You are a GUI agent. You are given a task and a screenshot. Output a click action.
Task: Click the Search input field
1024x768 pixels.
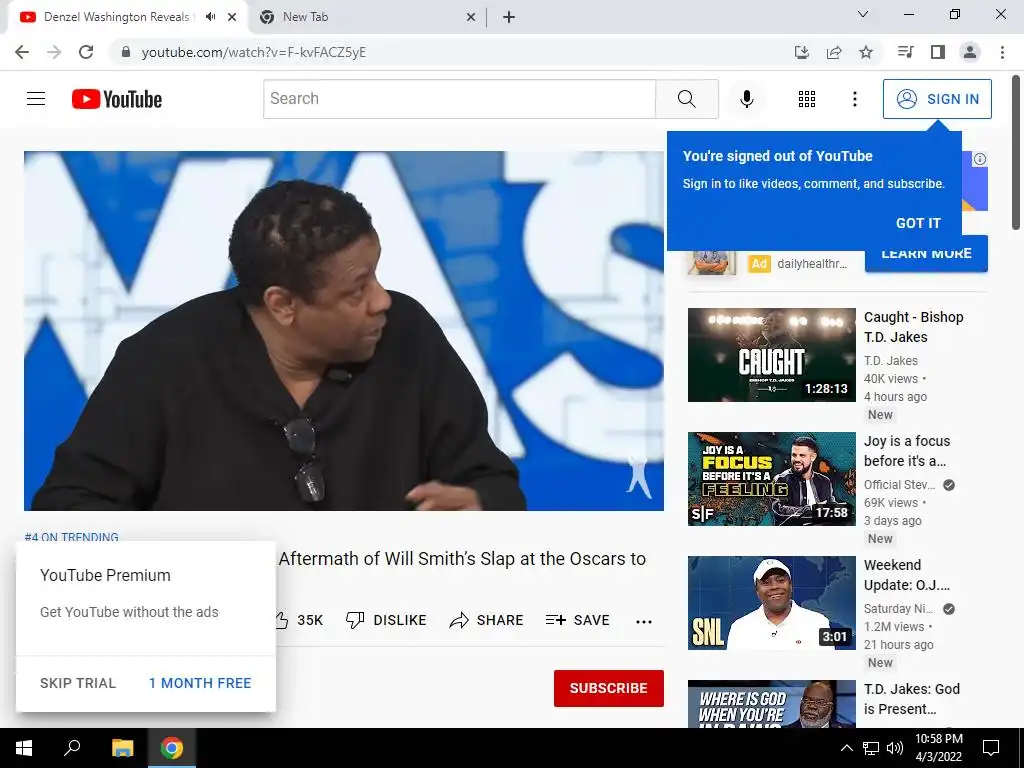(x=459, y=99)
